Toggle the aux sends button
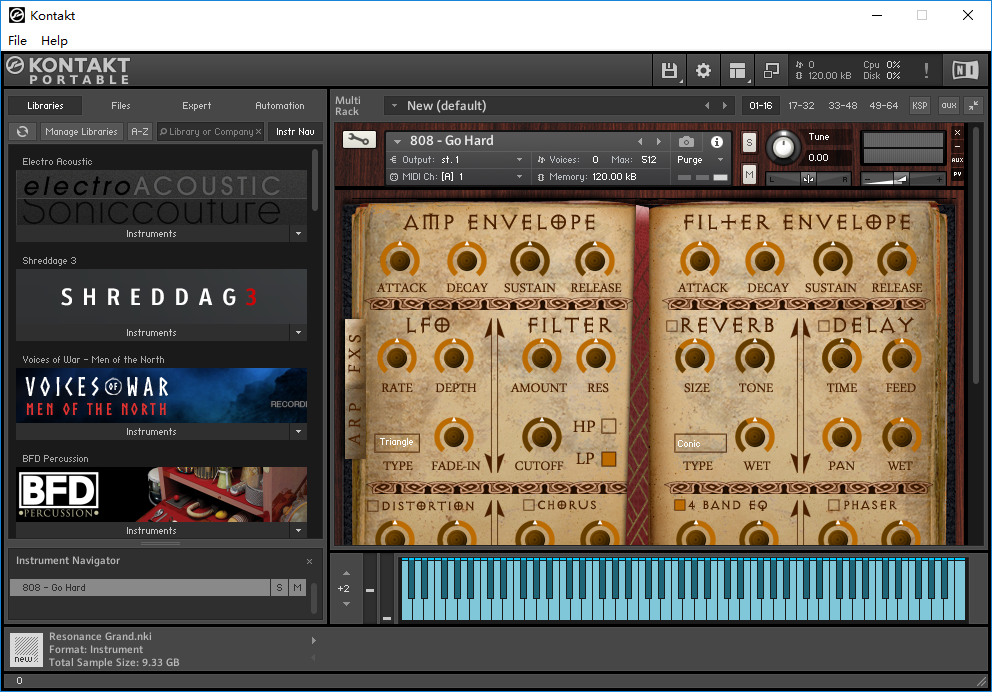 [949, 106]
